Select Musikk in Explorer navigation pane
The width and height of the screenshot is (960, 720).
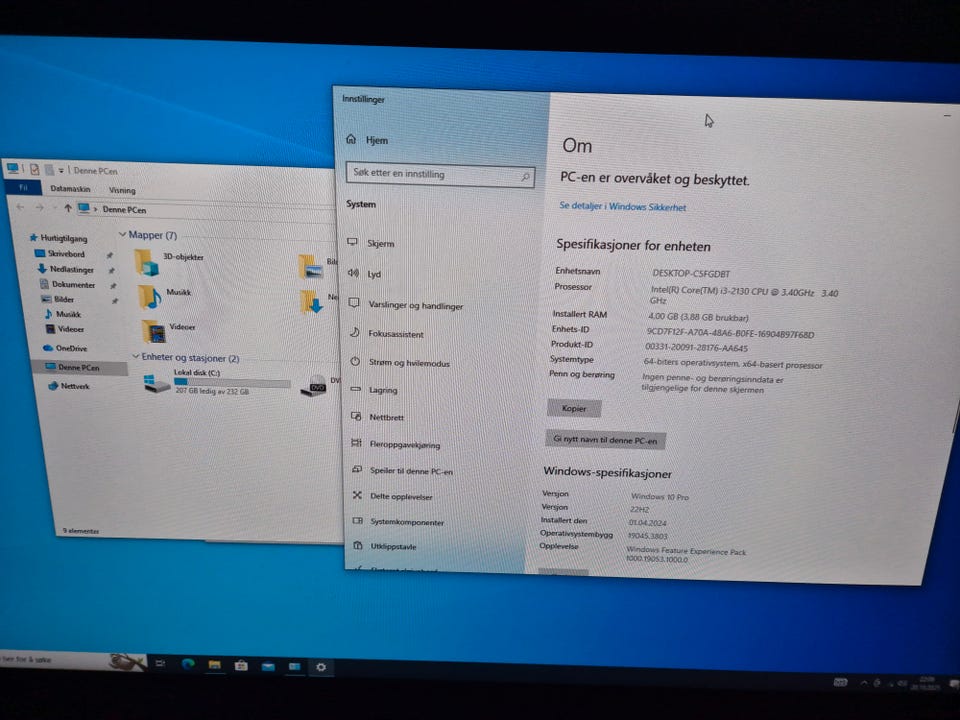tap(62, 314)
